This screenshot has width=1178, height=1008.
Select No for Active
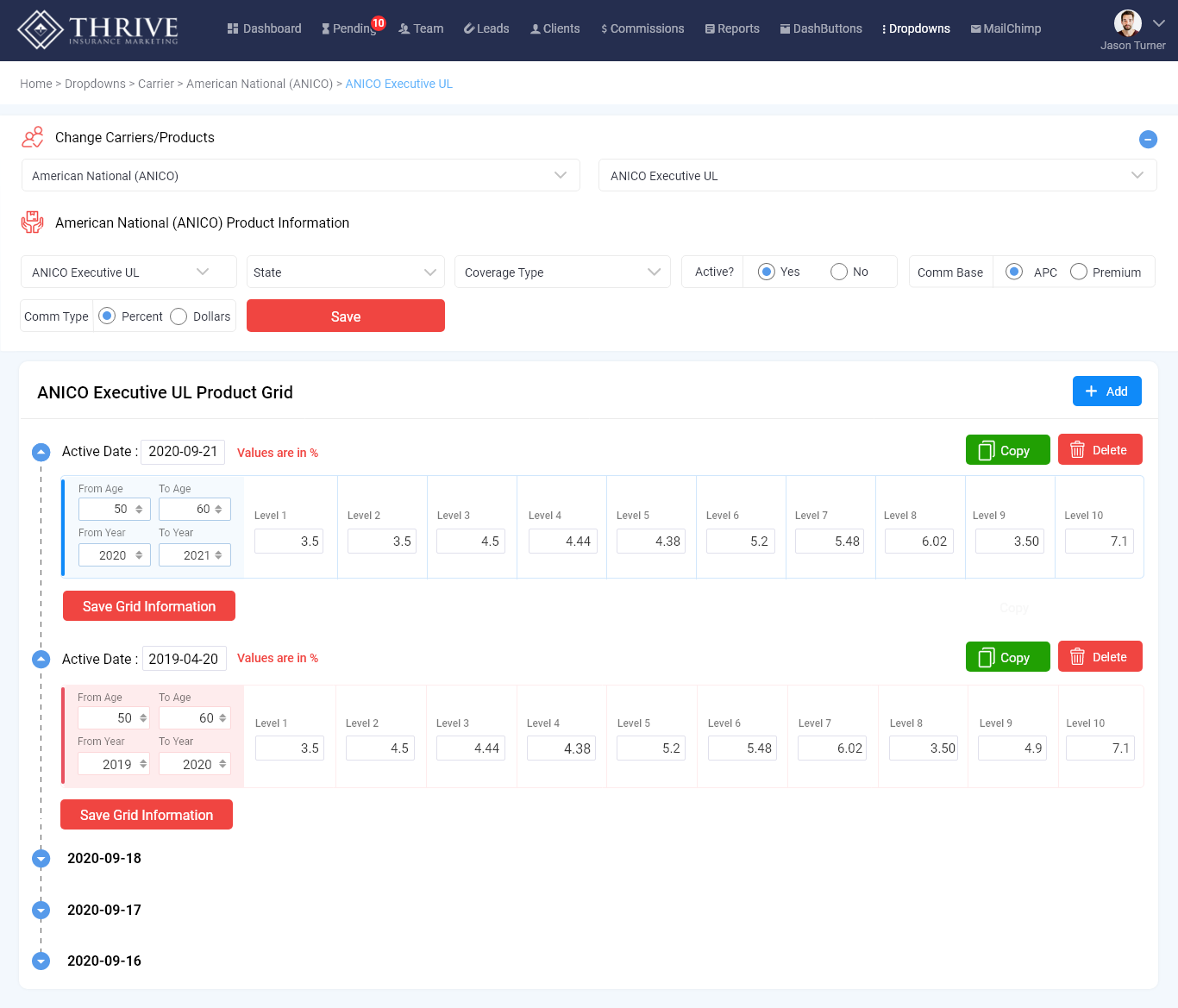pos(838,272)
